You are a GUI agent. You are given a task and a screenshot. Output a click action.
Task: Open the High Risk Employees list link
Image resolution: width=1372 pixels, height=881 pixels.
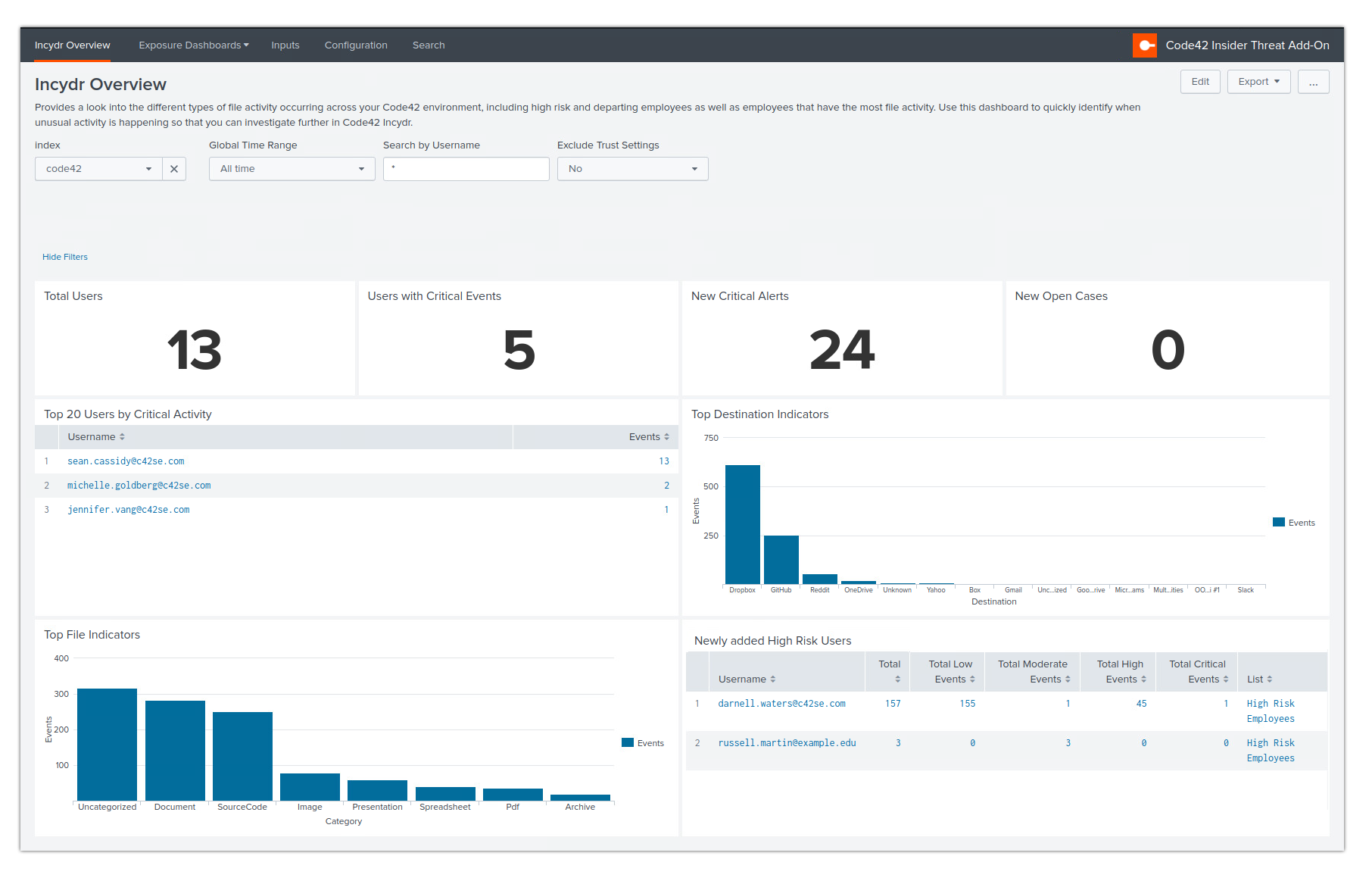pyautogui.click(x=1271, y=711)
